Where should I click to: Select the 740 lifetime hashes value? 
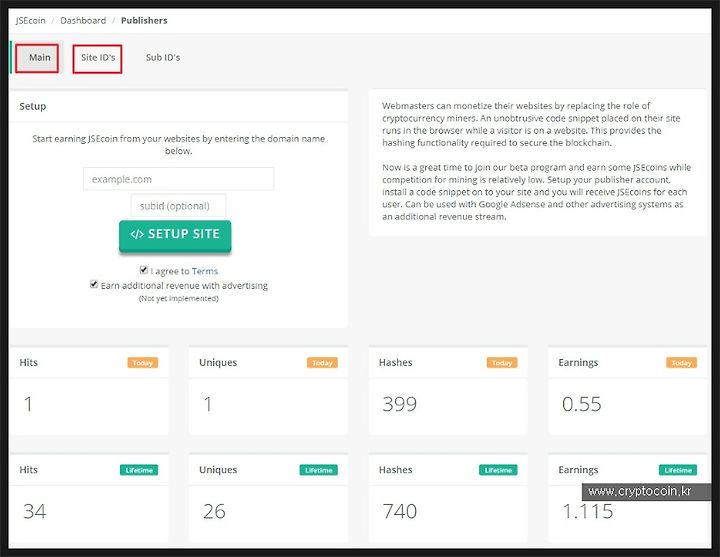pyautogui.click(x=399, y=512)
